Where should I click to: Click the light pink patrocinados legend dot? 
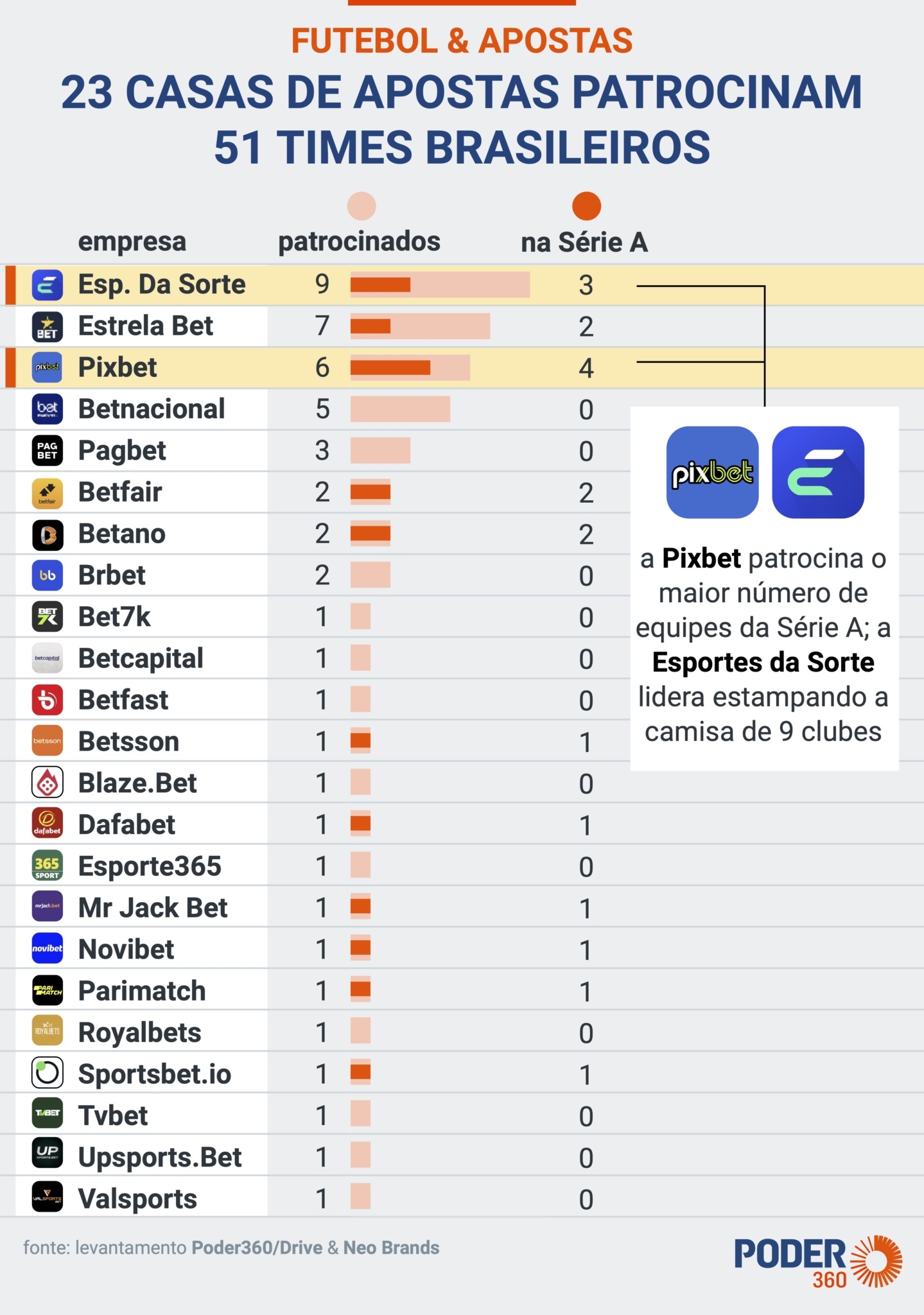tap(362, 206)
